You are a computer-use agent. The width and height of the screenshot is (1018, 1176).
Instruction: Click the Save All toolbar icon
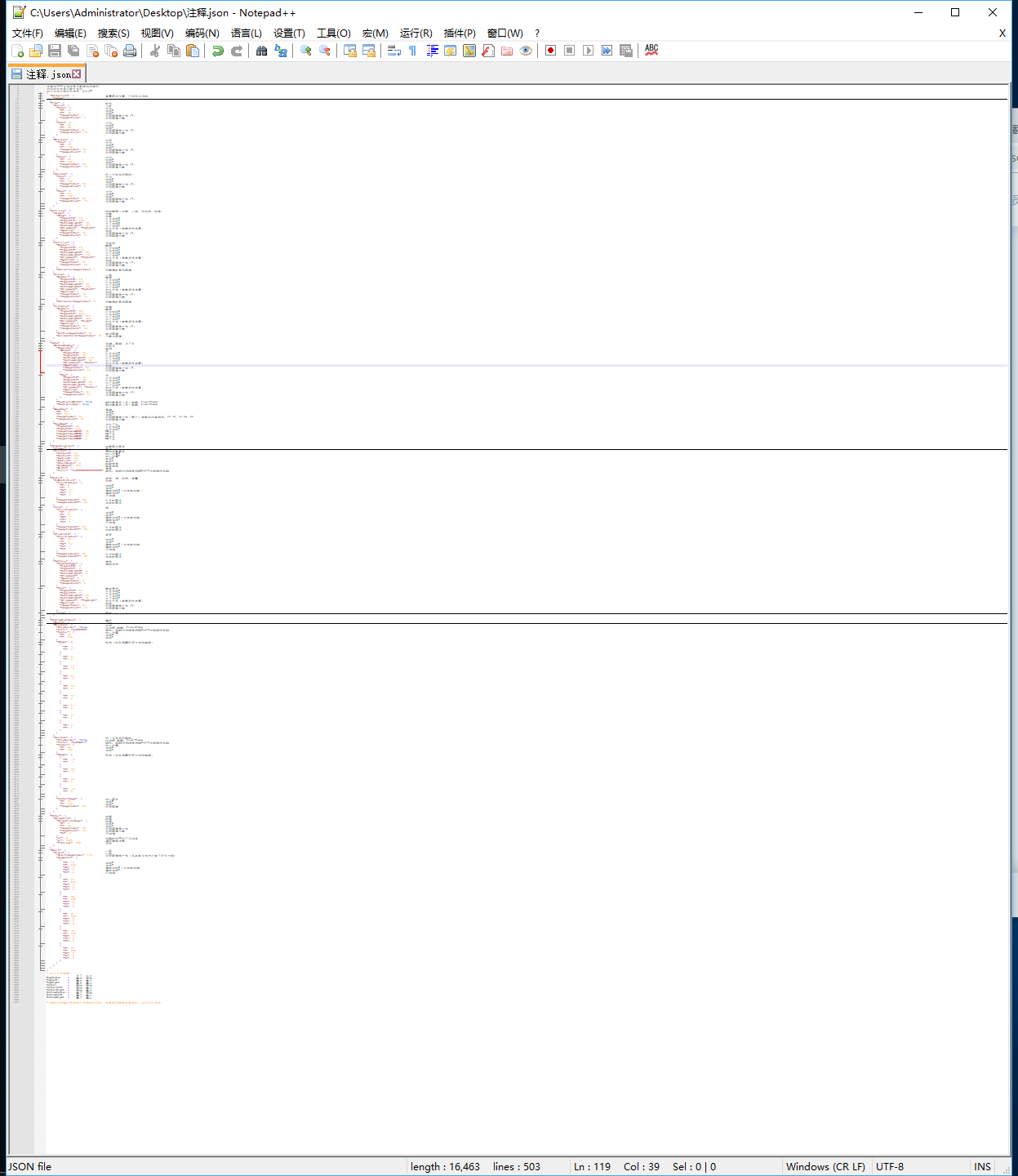tap(73, 51)
